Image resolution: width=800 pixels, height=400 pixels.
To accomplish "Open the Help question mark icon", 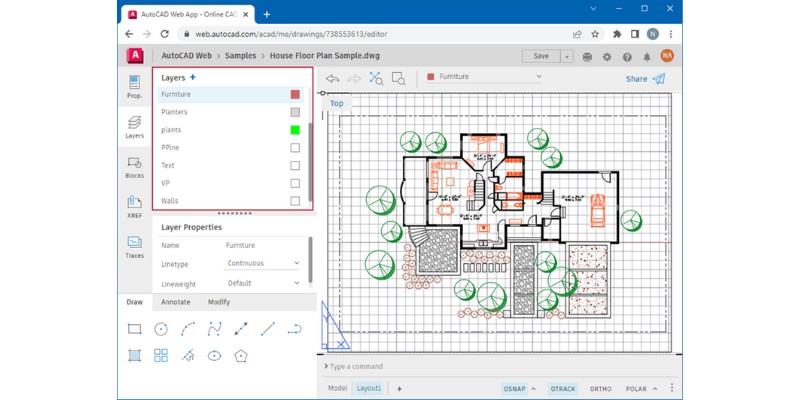I will click(627, 57).
